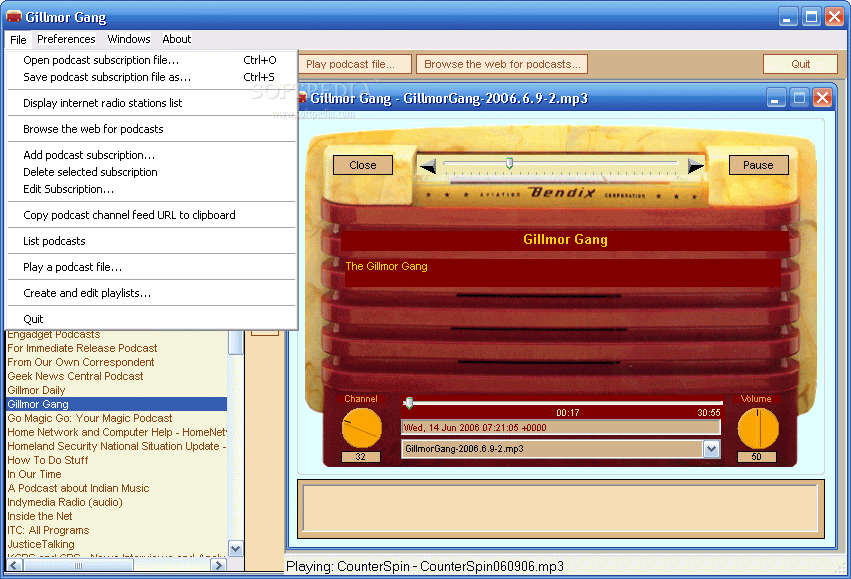Click the vertical scrollbar thumb of subscription list
Image resolution: width=851 pixels, height=579 pixels.
(236, 342)
